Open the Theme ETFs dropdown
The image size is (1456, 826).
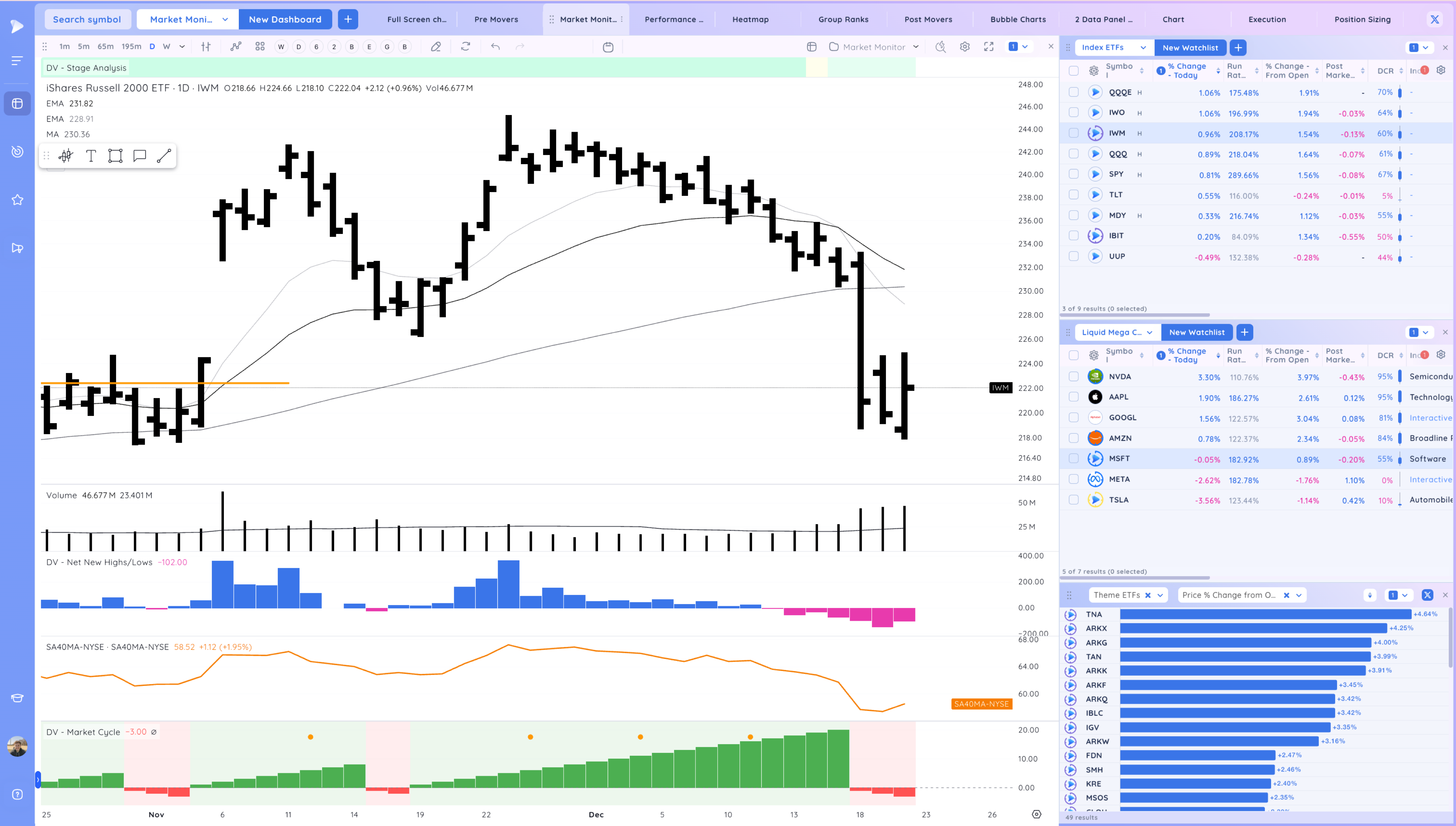click(x=1160, y=595)
